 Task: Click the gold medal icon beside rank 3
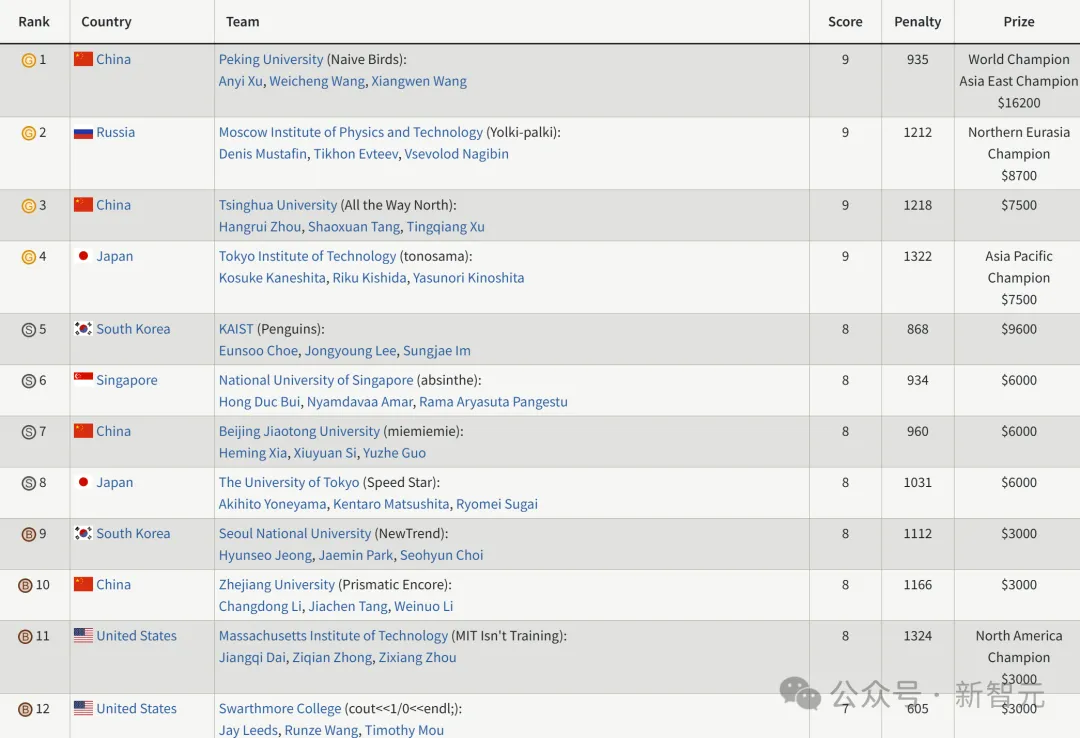point(29,205)
